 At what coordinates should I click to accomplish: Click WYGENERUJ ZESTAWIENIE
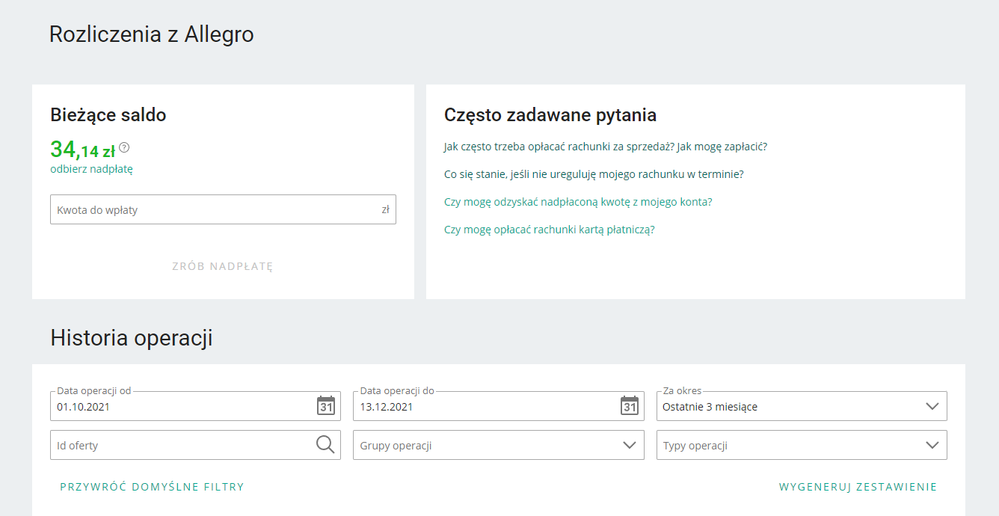pyautogui.click(x=858, y=487)
